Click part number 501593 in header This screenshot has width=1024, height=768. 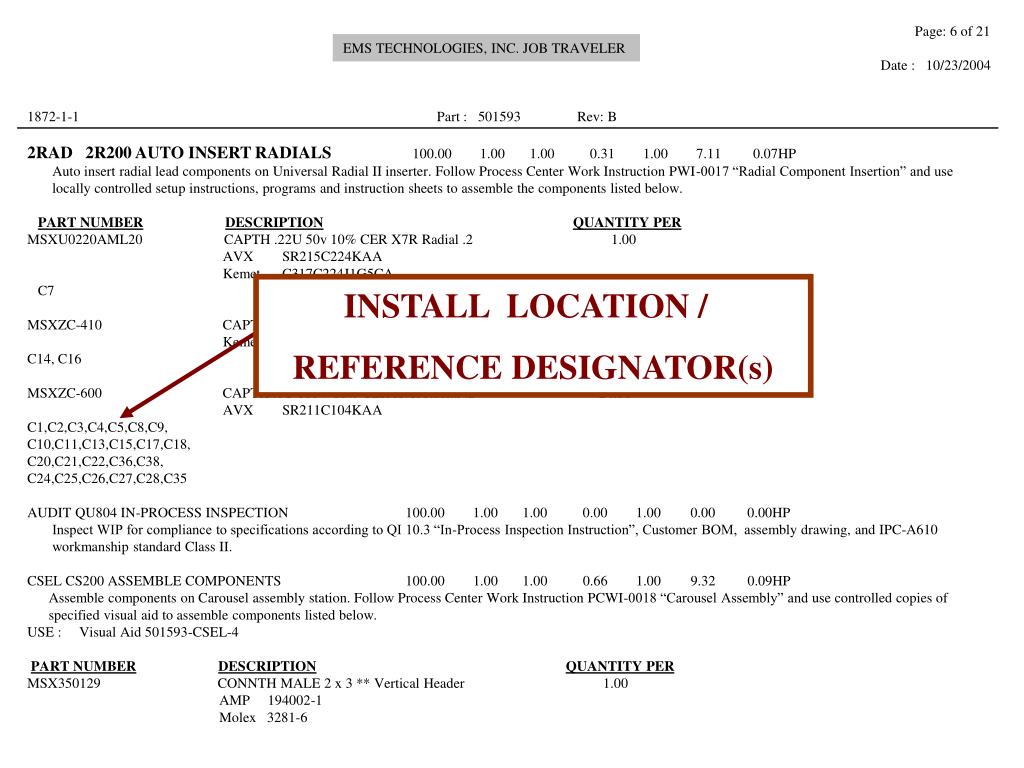pyautogui.click(x=499, y=117)
